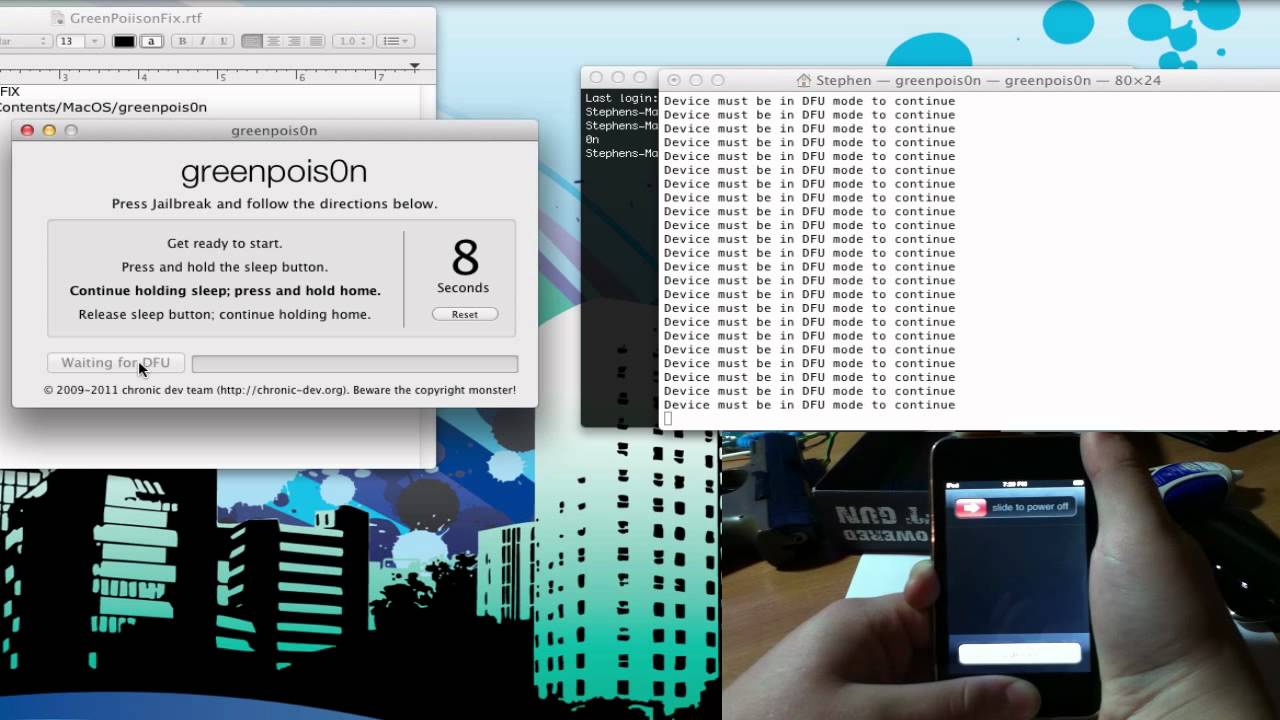Click the TextEdit path text 'Contents/MacOS/greenpois0n'
Viewport: 1280px width, 720px height.
103,107
